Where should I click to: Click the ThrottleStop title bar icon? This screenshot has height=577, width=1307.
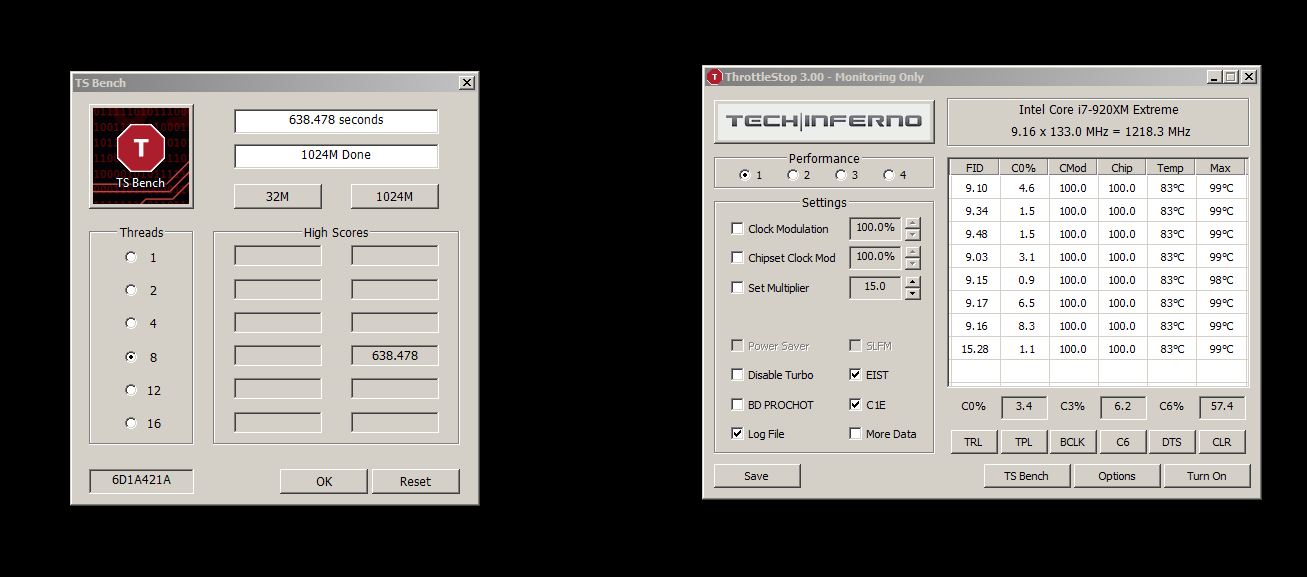tap(714, 77)
